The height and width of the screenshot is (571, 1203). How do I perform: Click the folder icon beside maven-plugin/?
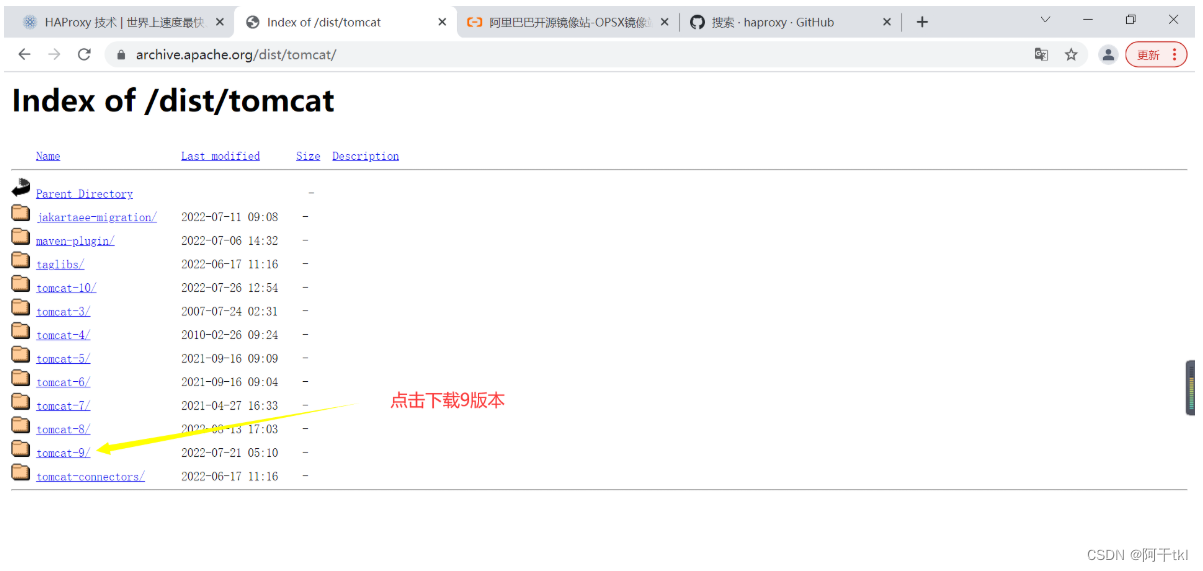(x=20, y=236)
